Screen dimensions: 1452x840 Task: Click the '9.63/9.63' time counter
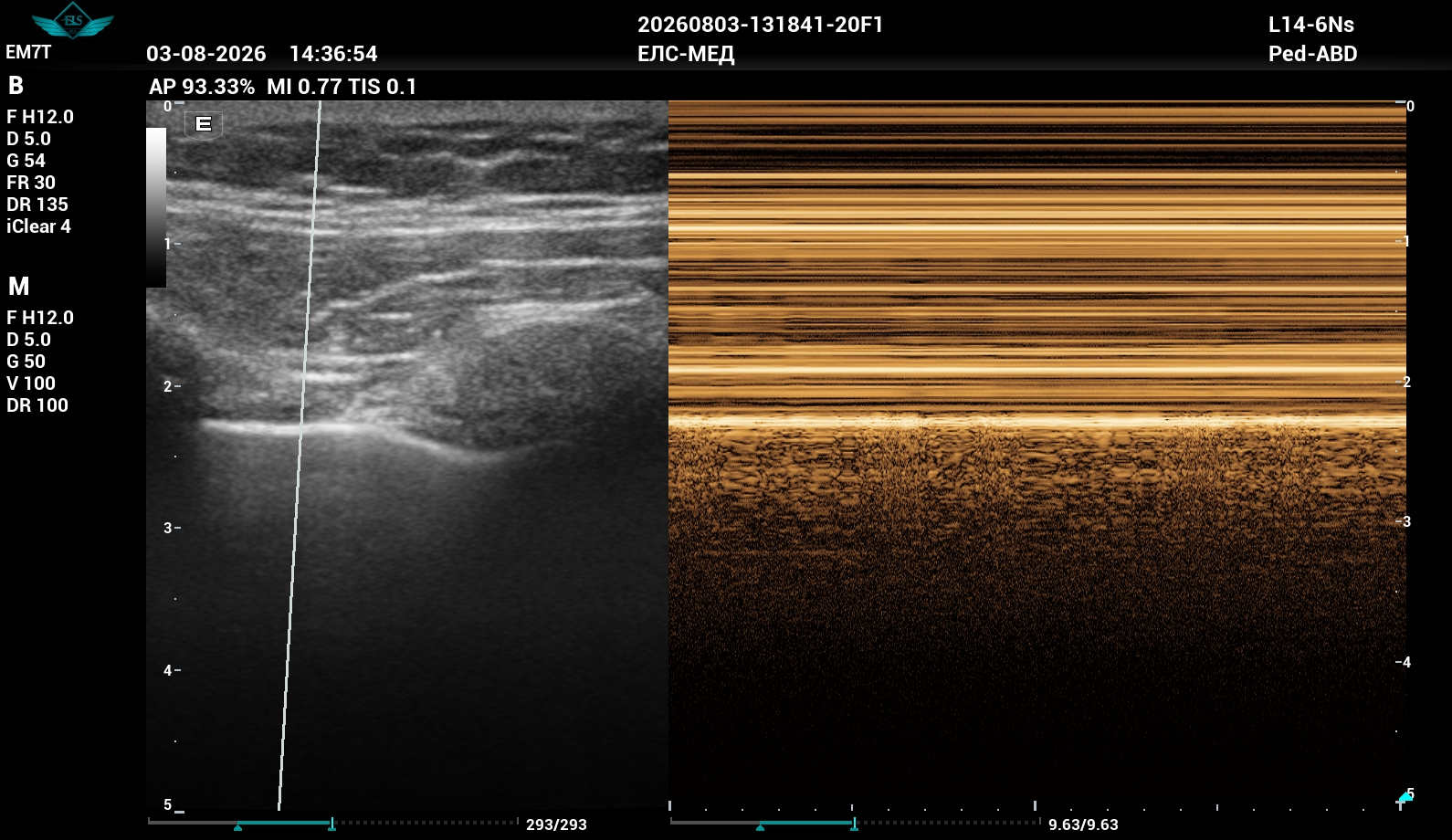tap(1083, 824)
